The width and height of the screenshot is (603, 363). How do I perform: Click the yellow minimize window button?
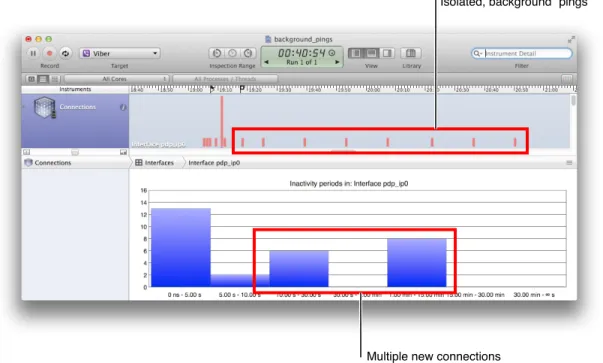(x=38, y=39)
